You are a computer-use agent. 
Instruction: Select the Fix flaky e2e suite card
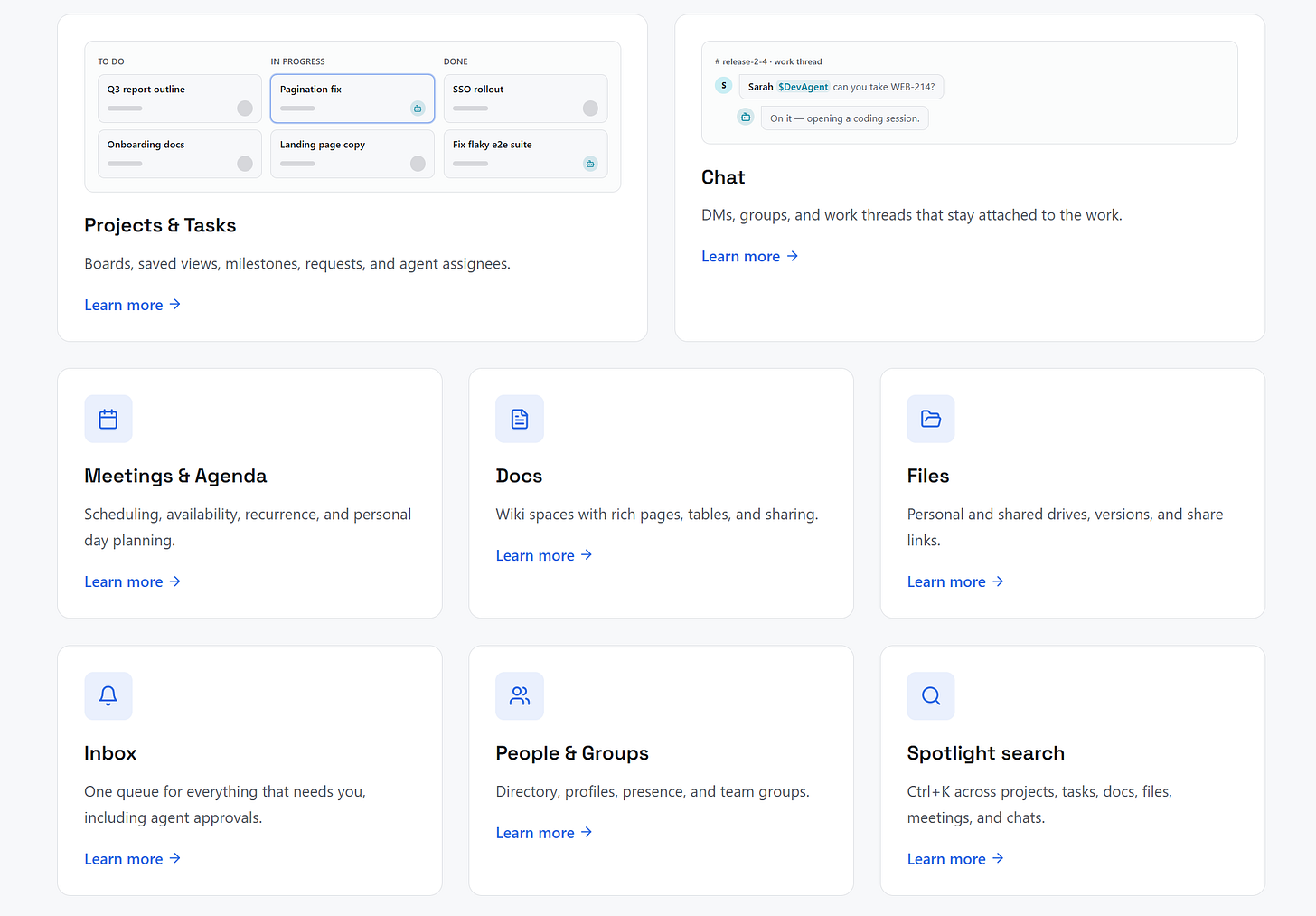pos(525,154)
